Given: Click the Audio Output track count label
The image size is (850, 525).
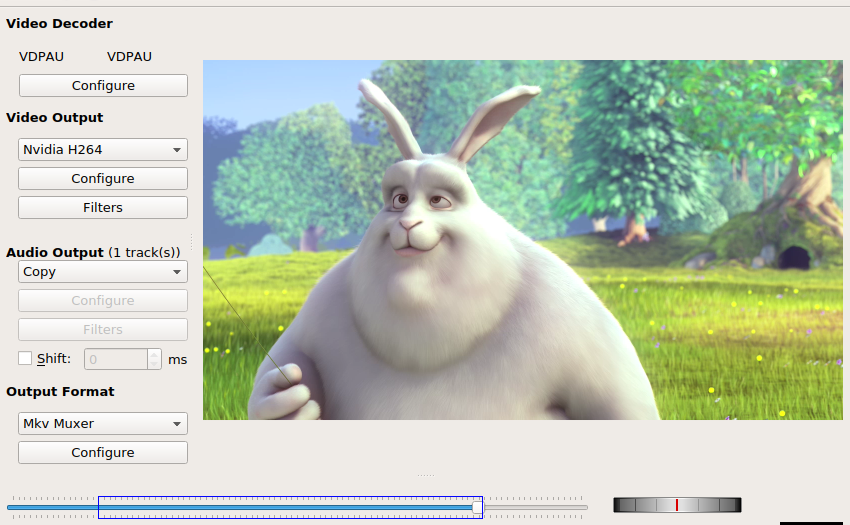Looking at the screenshot, I should 144,253.
